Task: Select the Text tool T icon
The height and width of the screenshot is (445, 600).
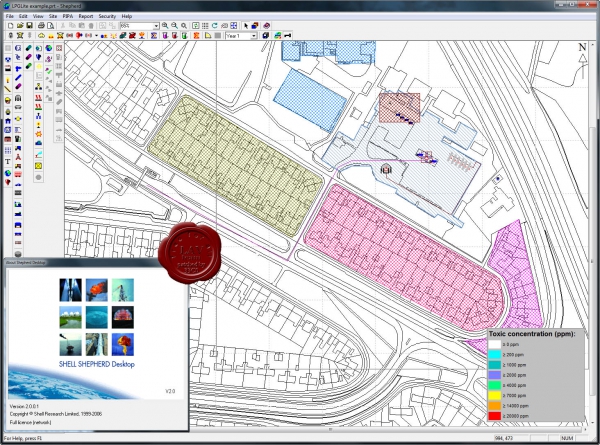Action: (x=8, y=162)
